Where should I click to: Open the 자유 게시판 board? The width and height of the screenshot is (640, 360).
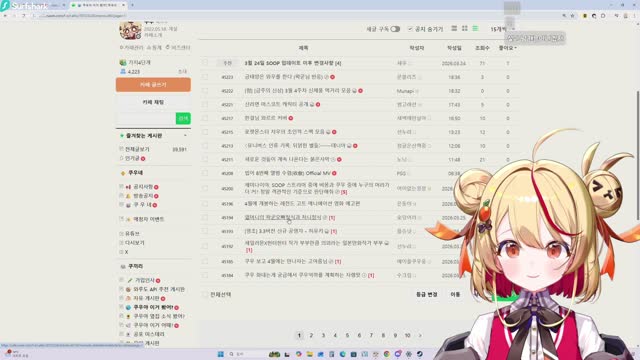coord(147,298)
